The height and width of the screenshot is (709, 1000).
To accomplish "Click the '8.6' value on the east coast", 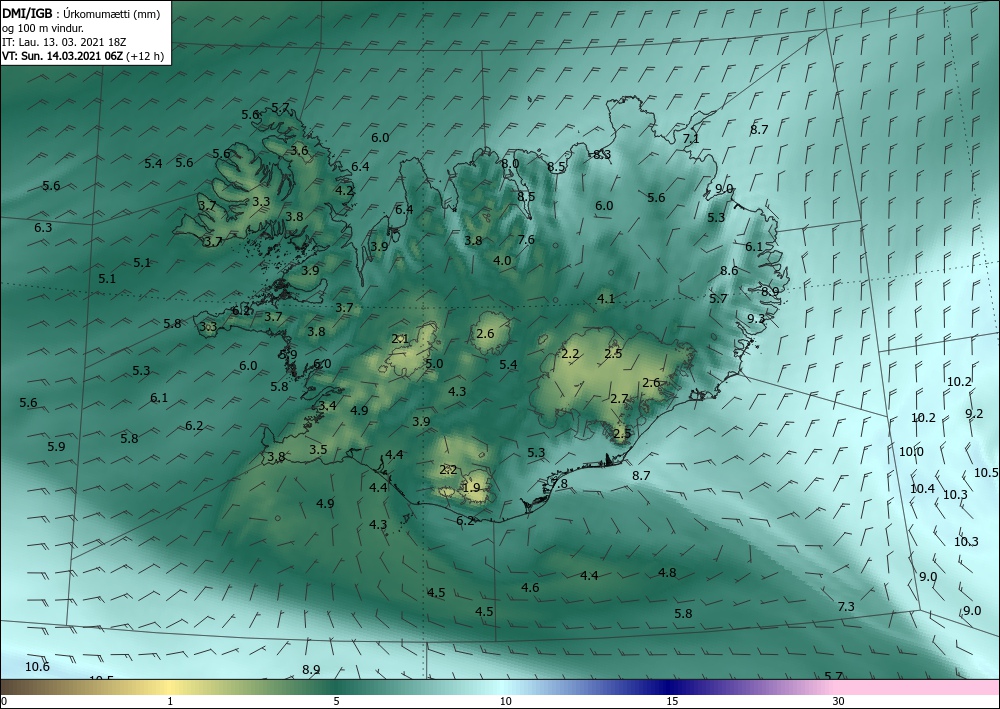I will tap(729, 270).
